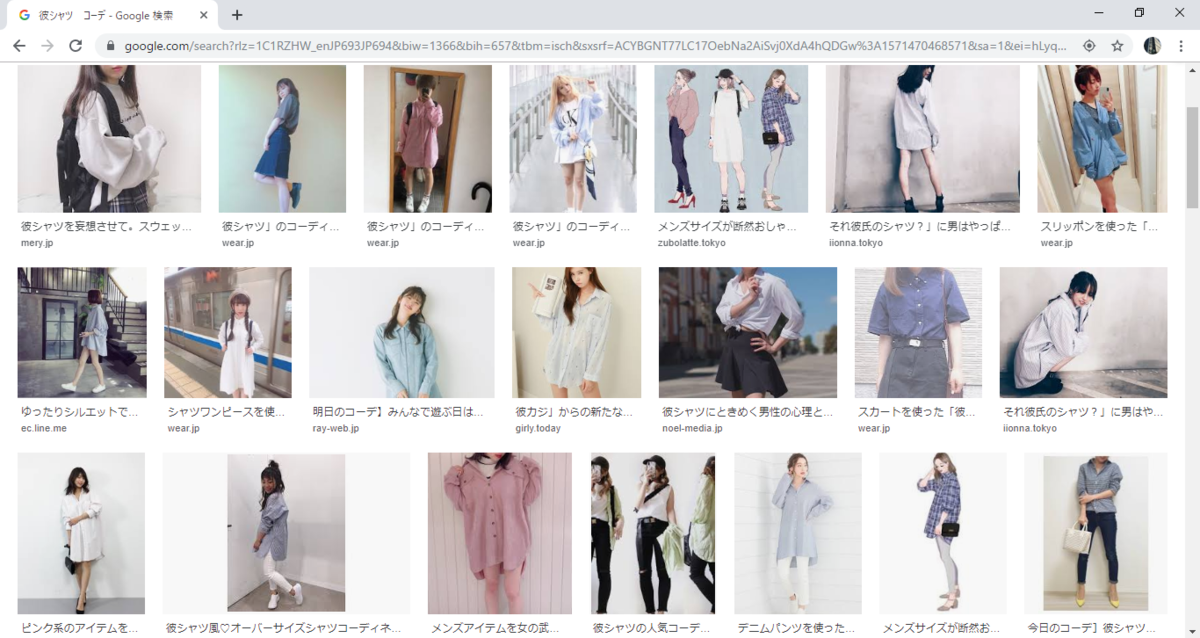Screen dimensions: 1200x638
Task: Follow the ray-web.jp source link
Action: coord(335,428)
